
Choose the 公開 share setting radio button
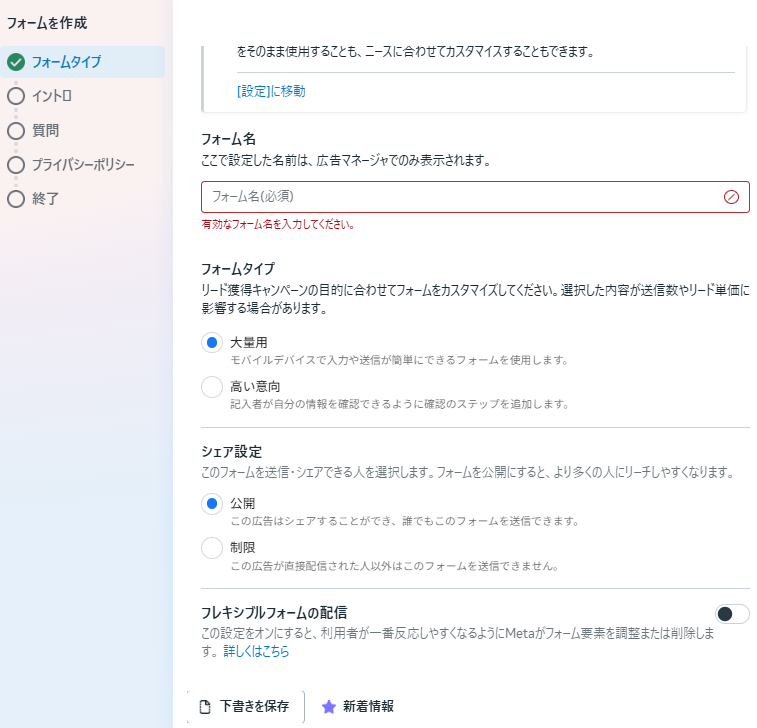click(x=212, y=504)
